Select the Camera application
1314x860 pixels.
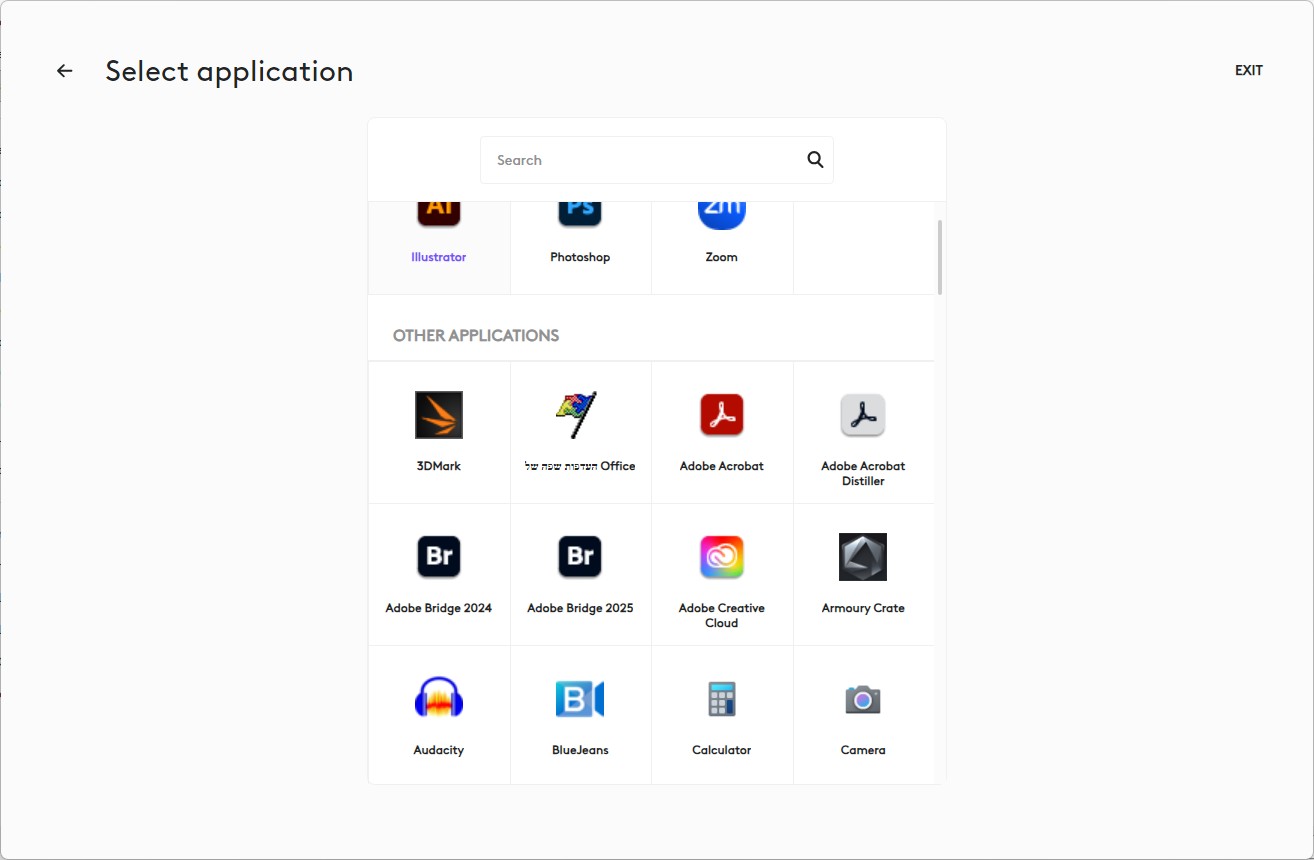tap(862, 700)
